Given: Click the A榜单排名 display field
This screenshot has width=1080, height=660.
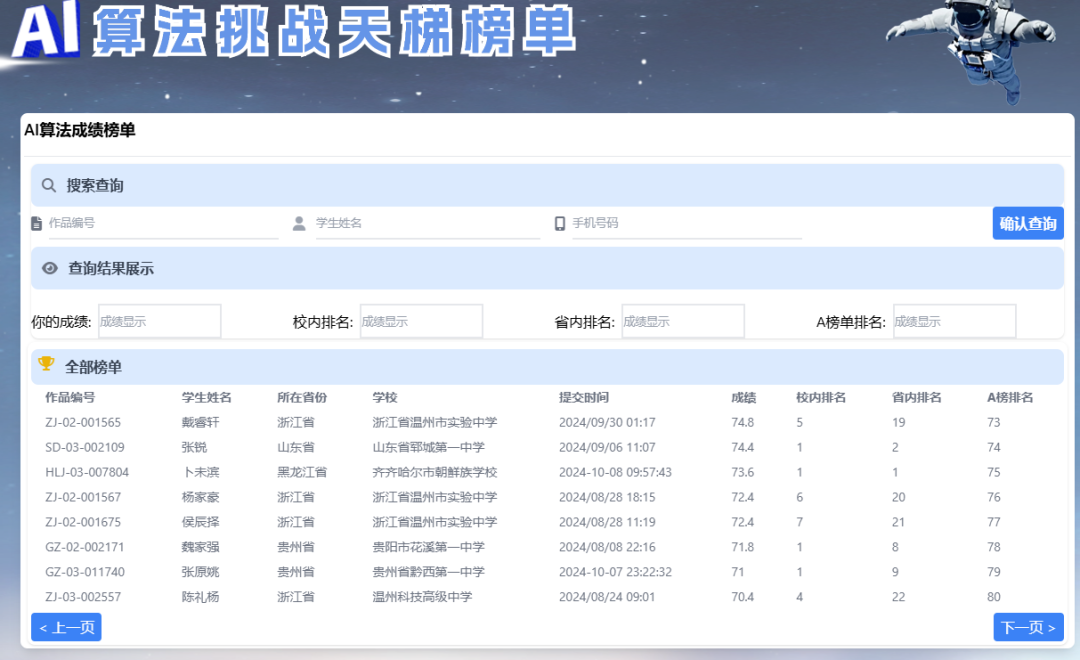Looking at the screenshot, I should (954, 321).
